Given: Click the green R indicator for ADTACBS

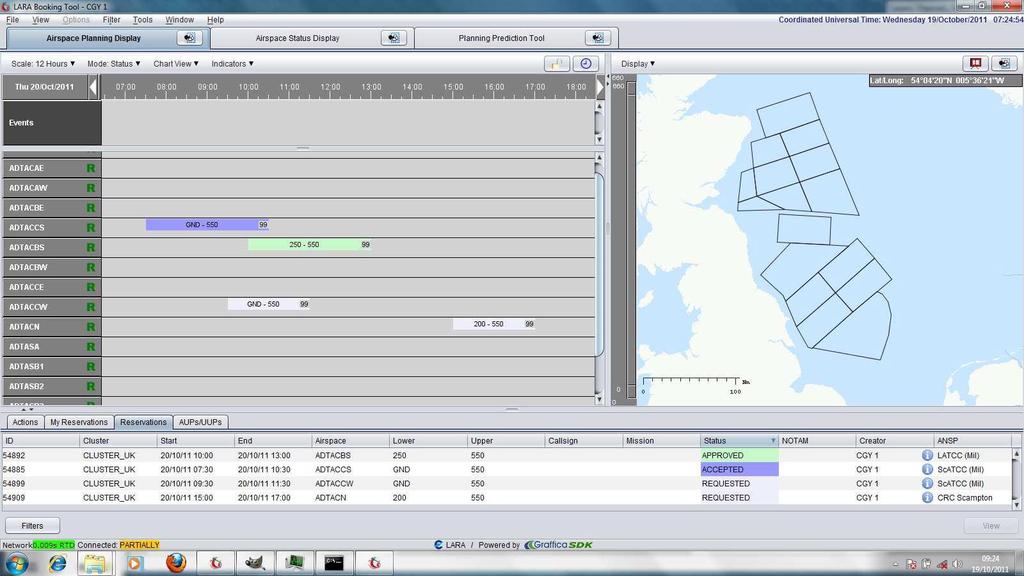Looking at the screenshot, I should (x=91, y=248).
